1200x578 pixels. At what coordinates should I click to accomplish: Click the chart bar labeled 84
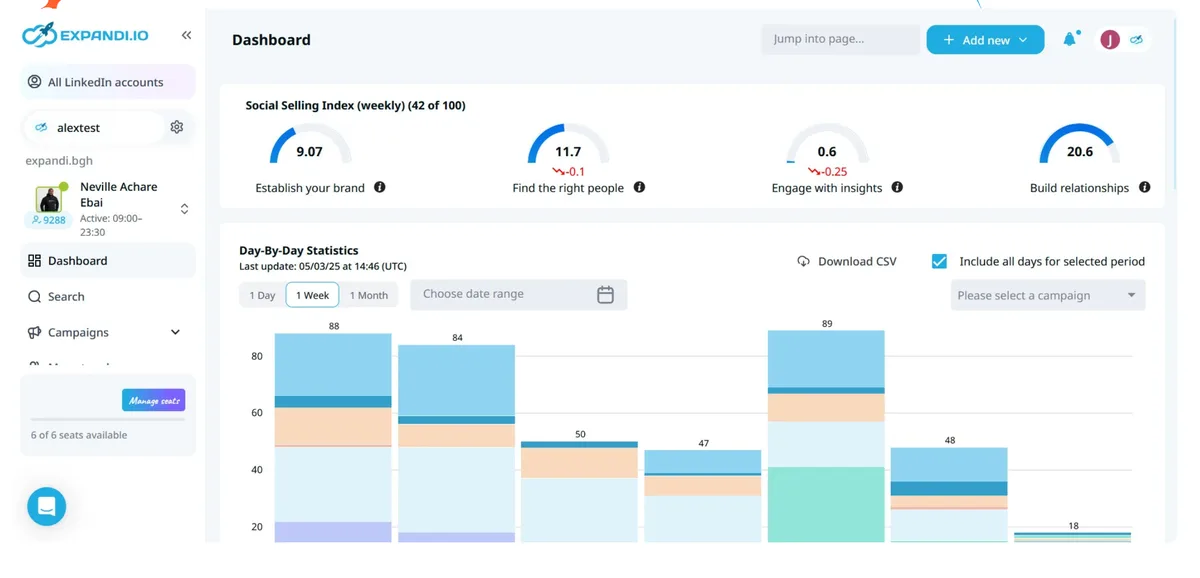point(456,444)
